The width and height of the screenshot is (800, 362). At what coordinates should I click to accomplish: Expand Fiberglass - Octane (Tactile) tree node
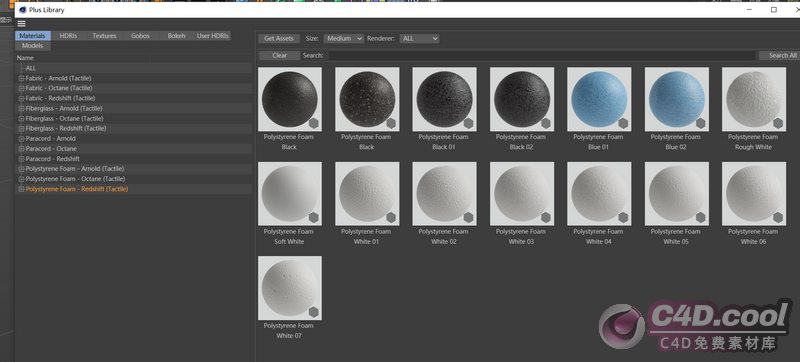click(x=21, y=119)
